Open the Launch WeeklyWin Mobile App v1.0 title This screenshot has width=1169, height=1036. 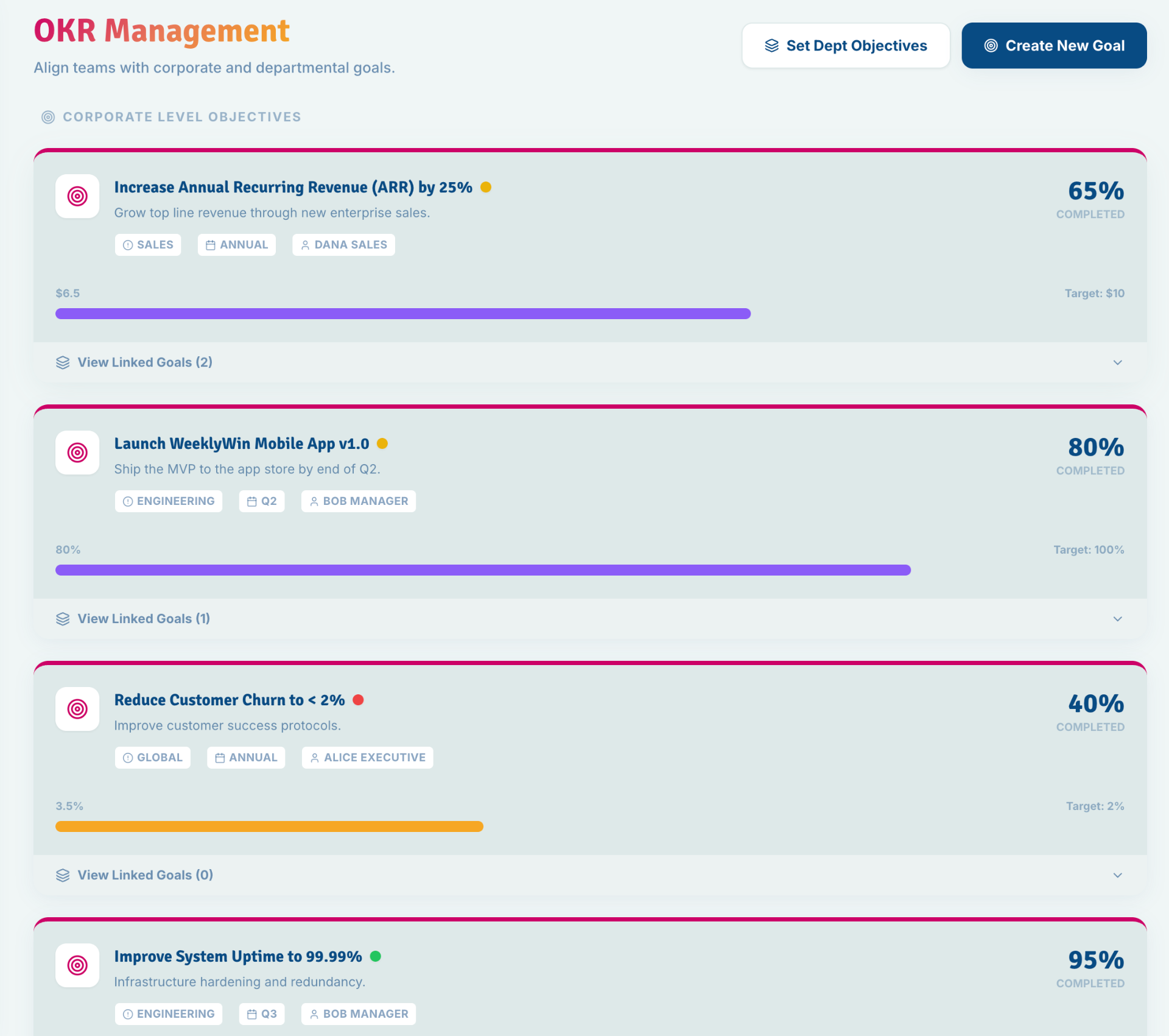[242, 443]
